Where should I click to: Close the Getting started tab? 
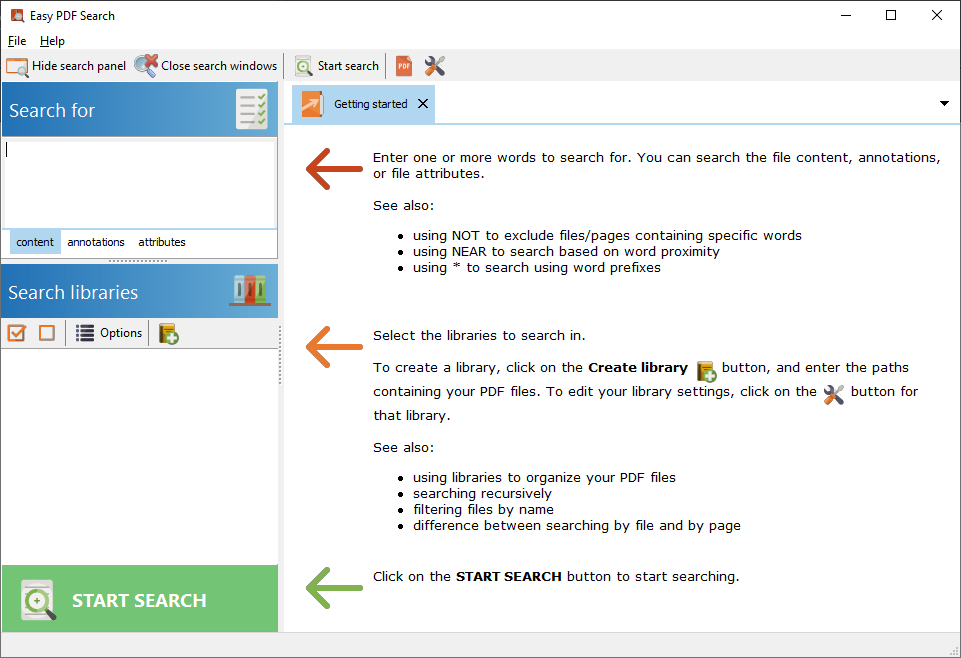423,104
